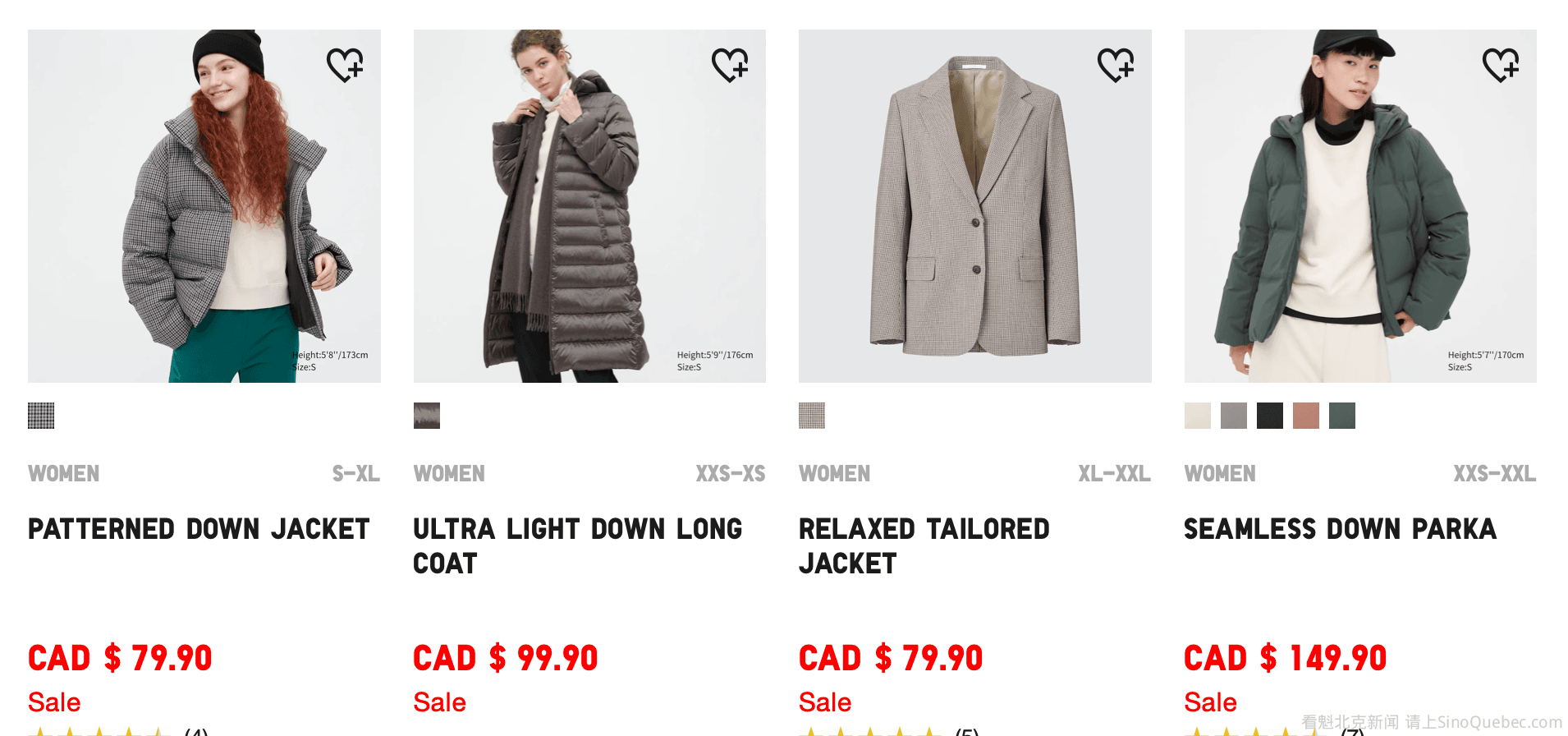Open Seamless Down Parka model photo
The height and width of the screenshot is (736, 1568).
click(x=1360, y=206)
